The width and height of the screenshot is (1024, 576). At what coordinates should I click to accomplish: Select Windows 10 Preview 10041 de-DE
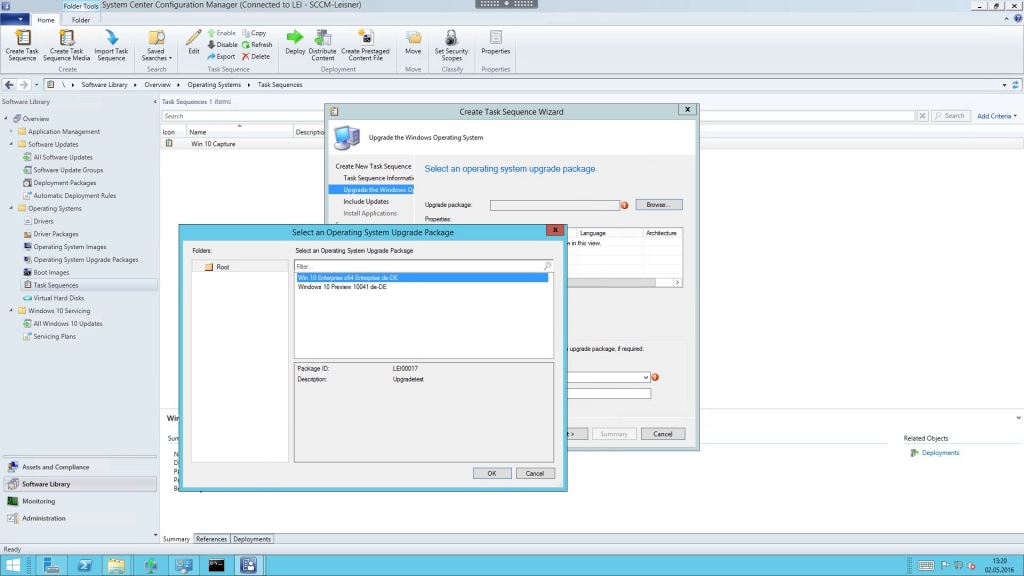pos(342,287)
